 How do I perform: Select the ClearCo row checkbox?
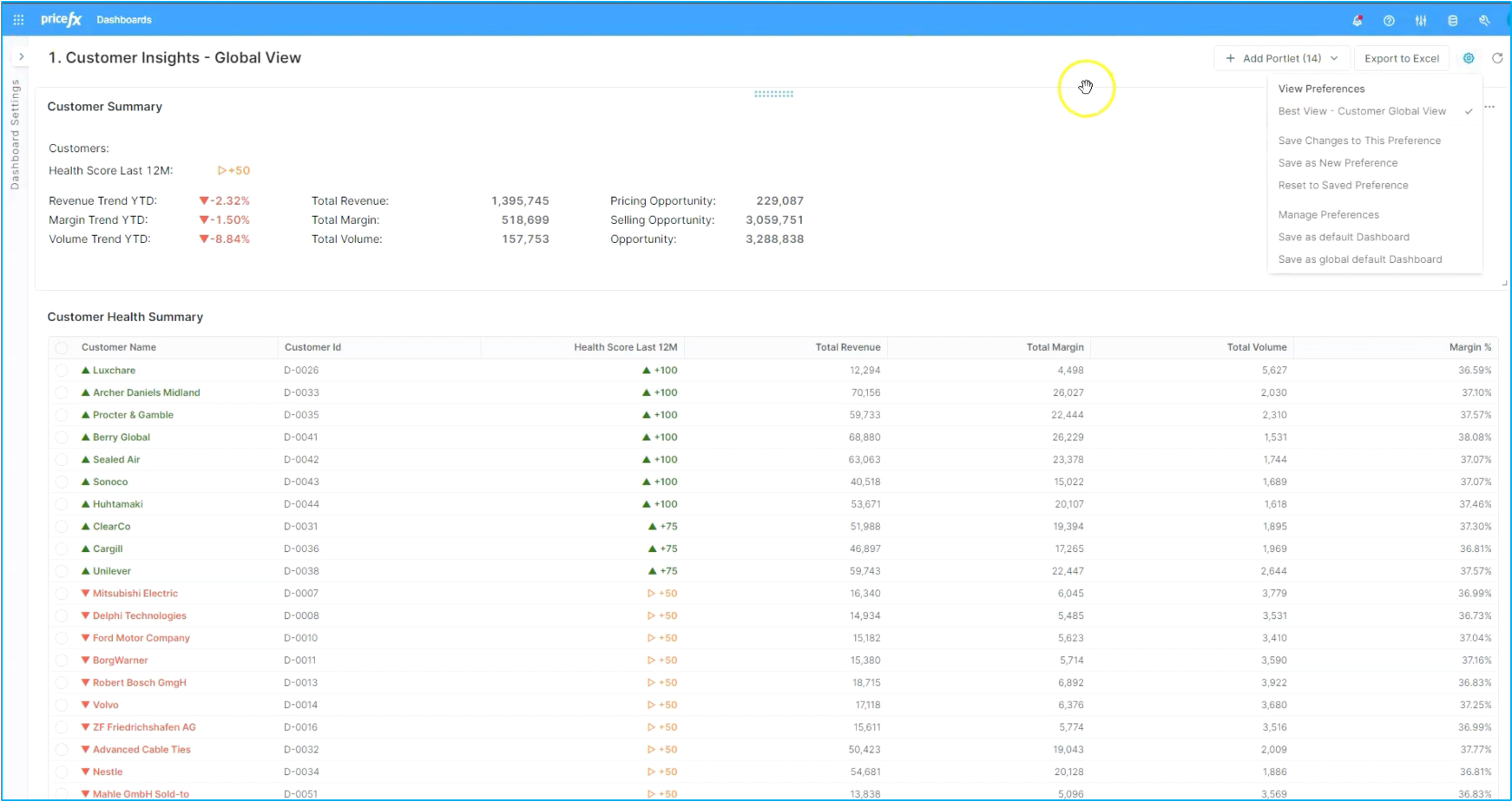point(62,527)
